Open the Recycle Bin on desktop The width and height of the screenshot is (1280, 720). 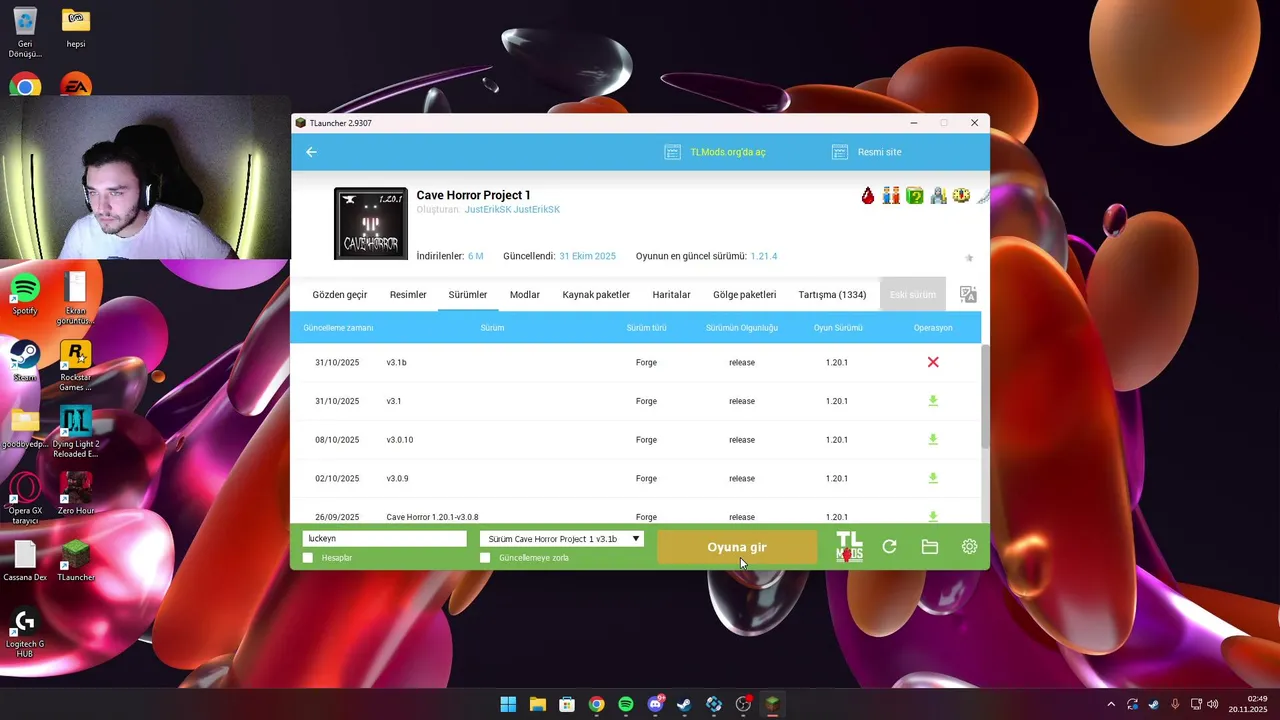[x=25, y=32]
